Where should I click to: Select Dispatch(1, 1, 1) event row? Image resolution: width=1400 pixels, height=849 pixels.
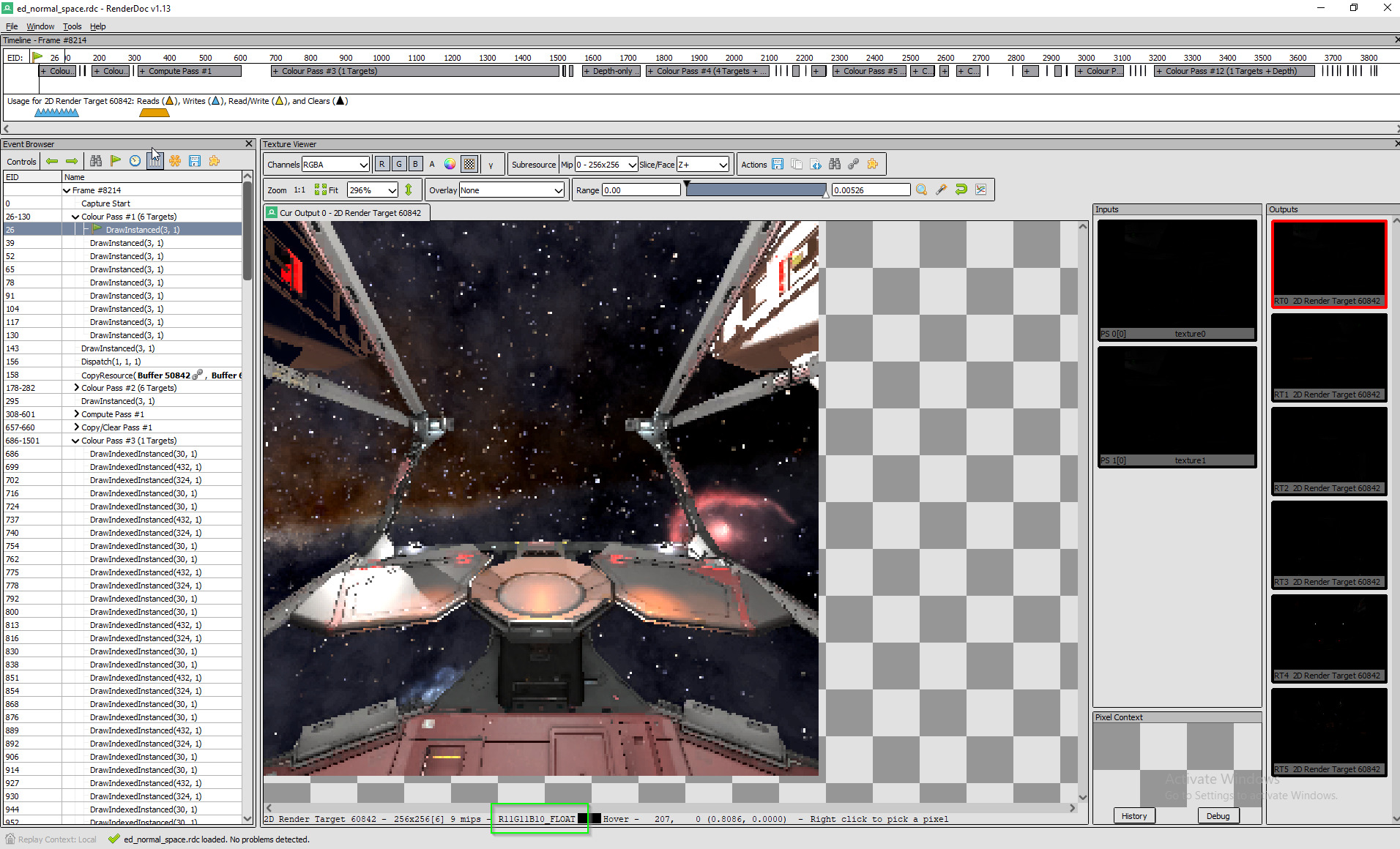click(x=123, y=362)
